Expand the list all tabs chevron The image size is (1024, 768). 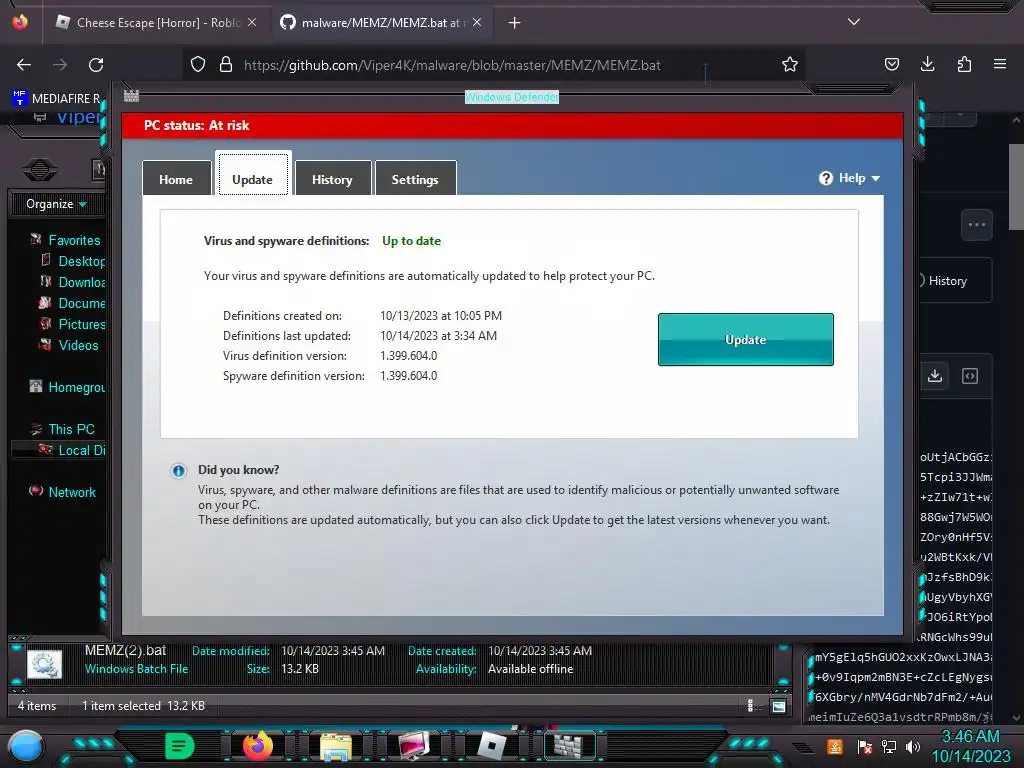coord(854,22)
